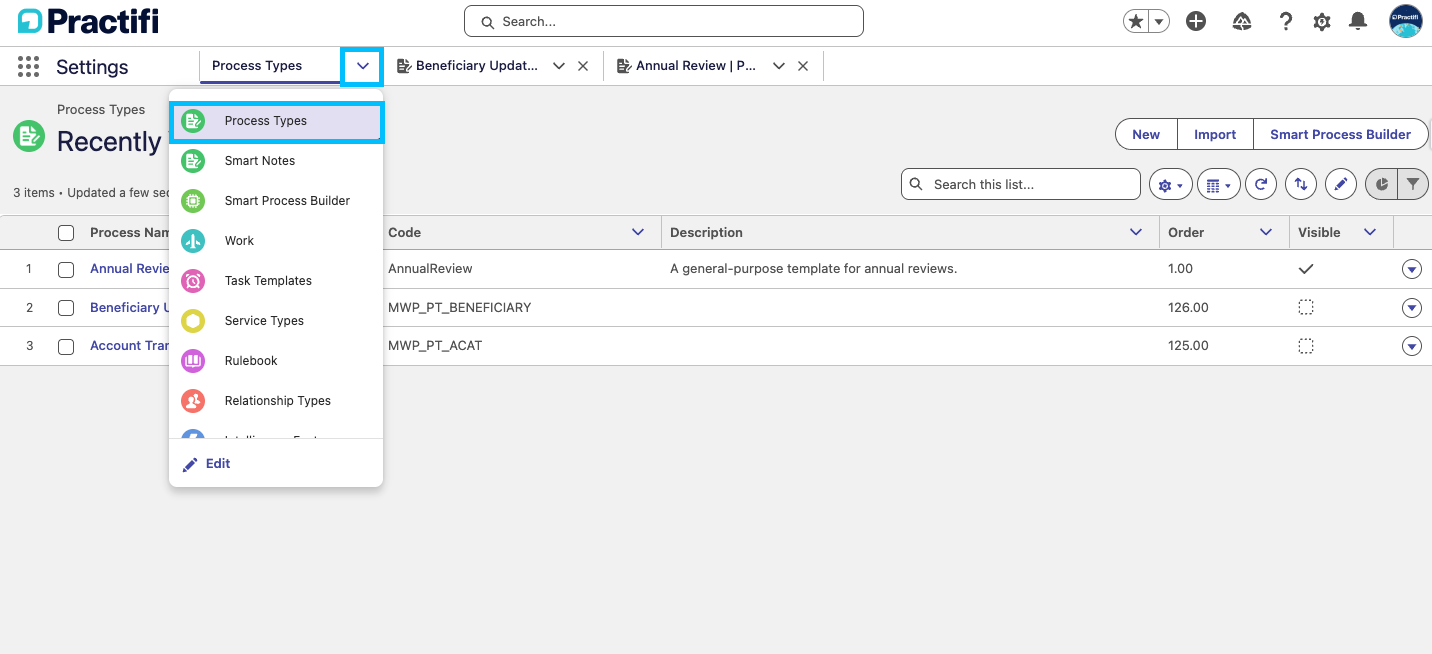Select Smart Process Builder in navigation menu
Viewport: 1432px width, 654px height.
276,201
